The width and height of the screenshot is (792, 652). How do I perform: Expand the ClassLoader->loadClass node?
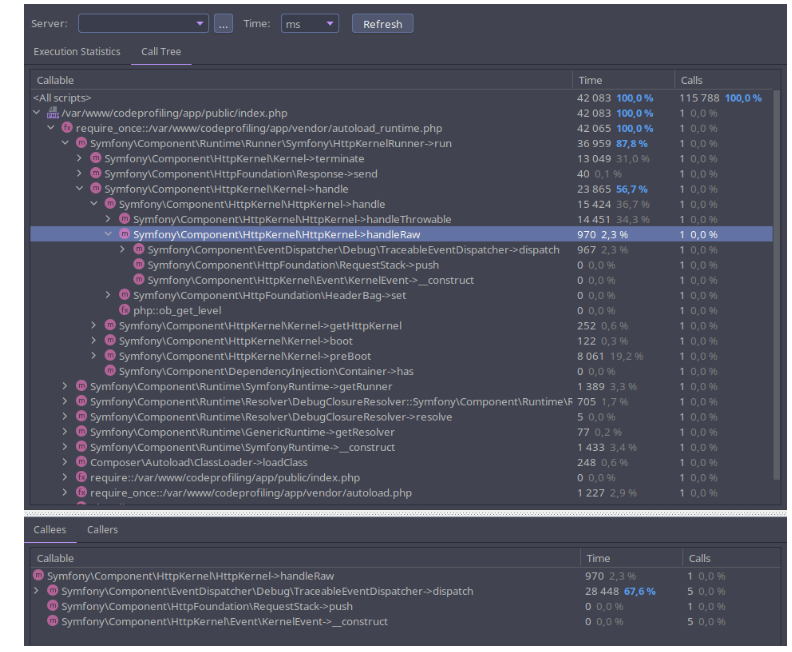[x=65, y=462]
